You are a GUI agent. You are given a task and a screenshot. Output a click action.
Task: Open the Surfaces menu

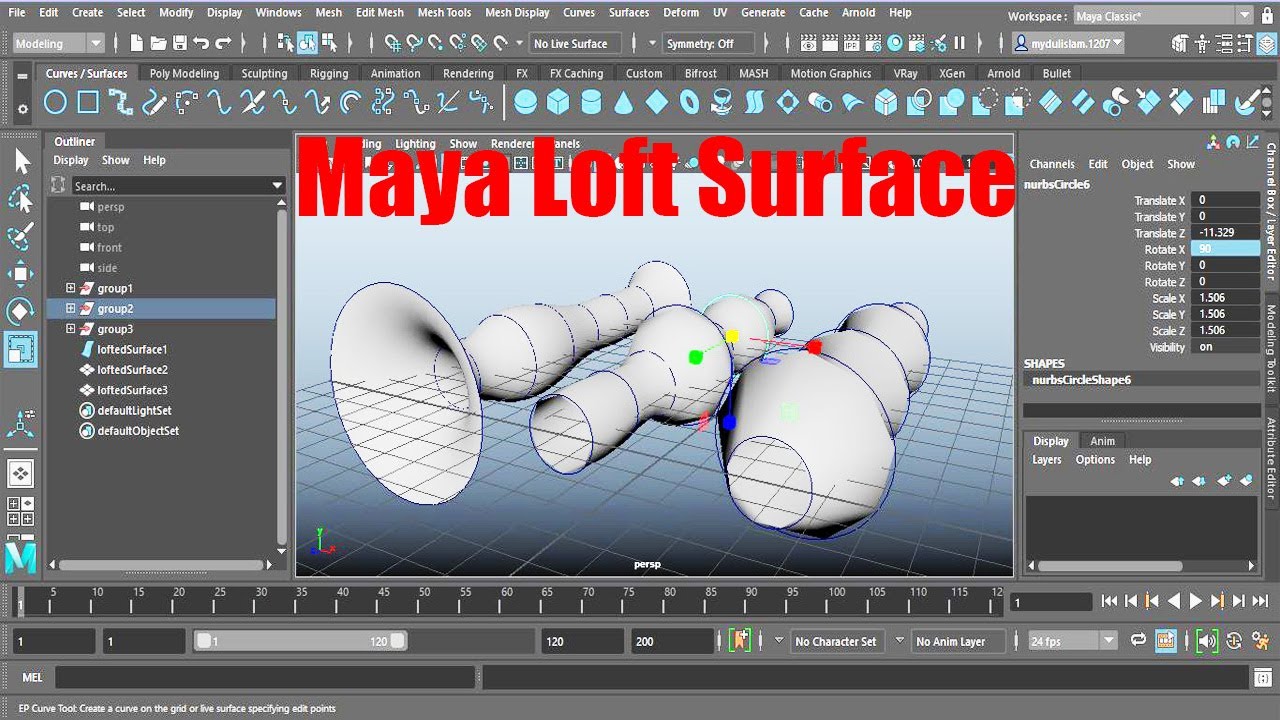(629, 13)
